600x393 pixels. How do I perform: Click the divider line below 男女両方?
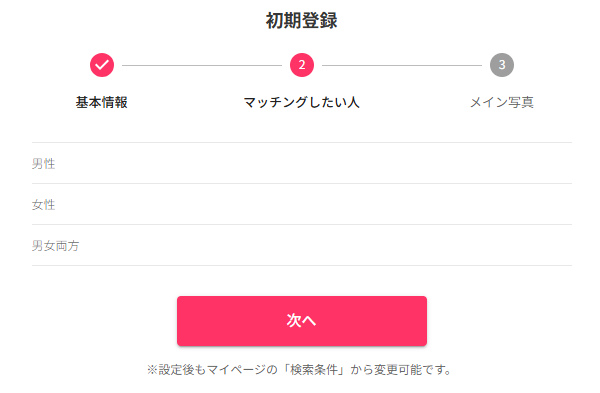[x=302, y=265]
